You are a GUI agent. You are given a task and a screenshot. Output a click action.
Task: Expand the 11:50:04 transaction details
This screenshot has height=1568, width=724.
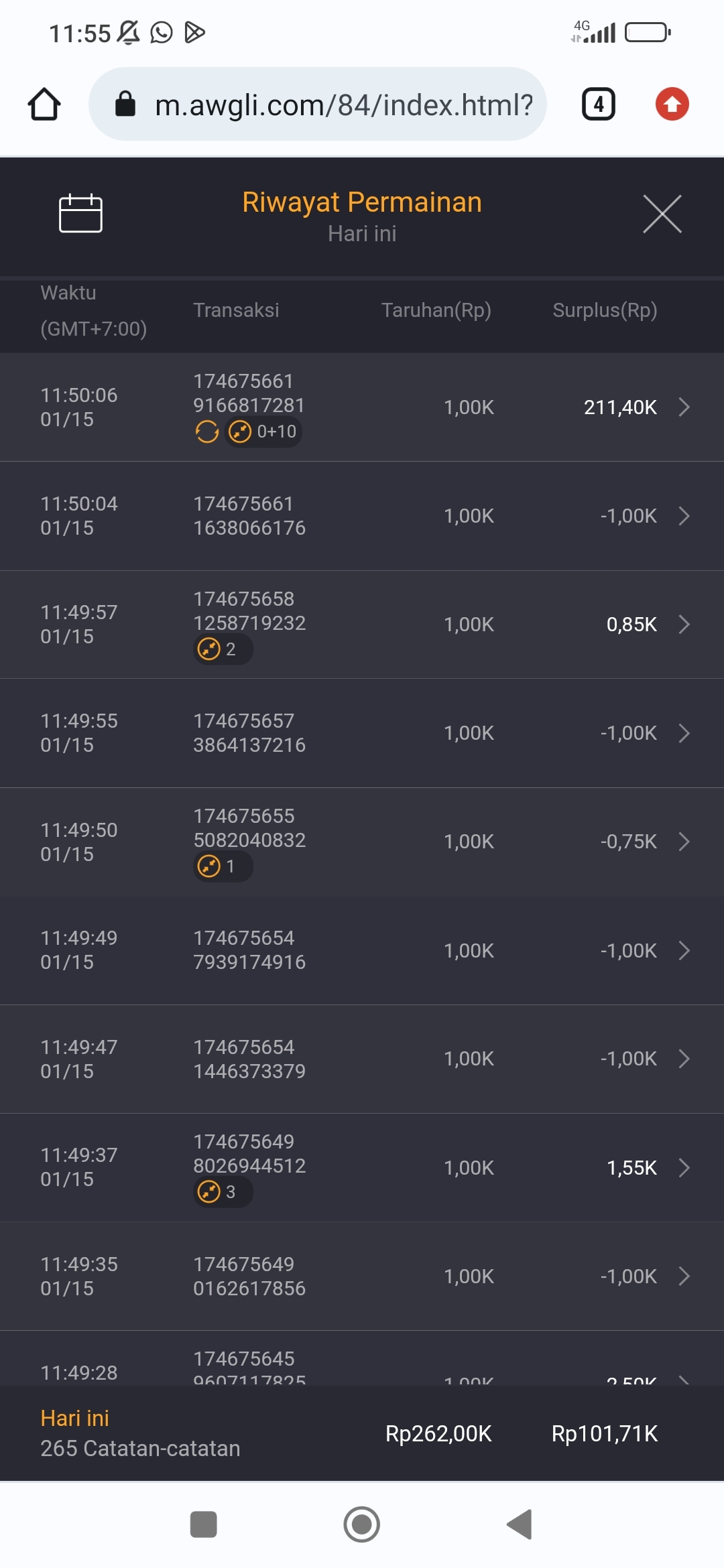point(684,516)
